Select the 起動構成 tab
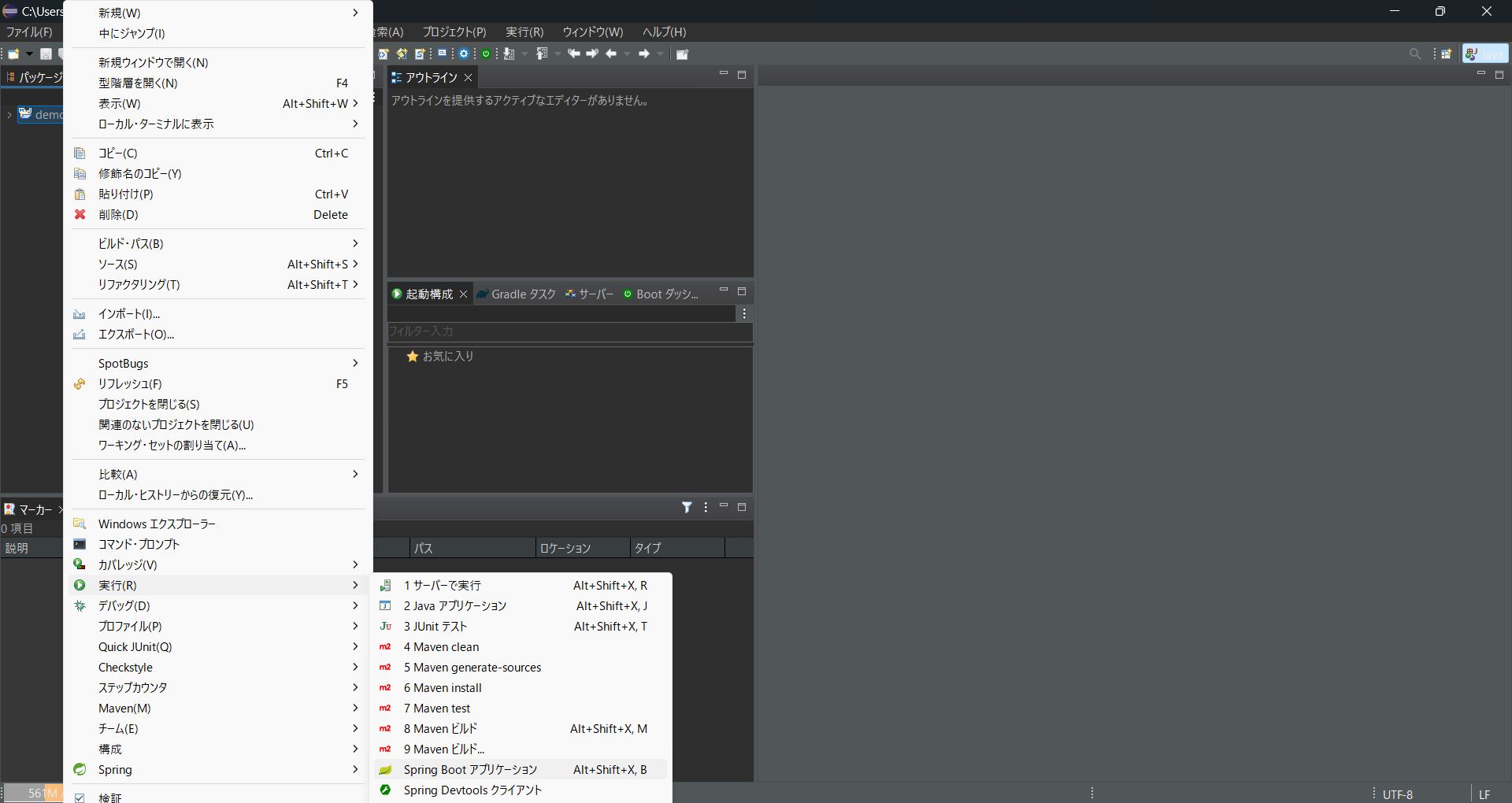Screen dimensions: 1512x803 pyautogui.click(x=429, y=294)
